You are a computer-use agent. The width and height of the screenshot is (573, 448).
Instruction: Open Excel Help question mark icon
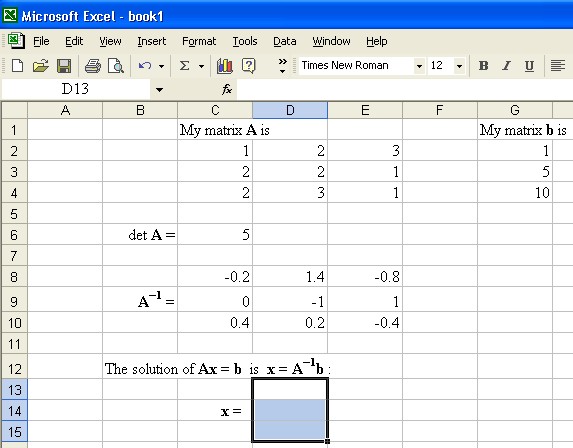(x=248, y=66)
